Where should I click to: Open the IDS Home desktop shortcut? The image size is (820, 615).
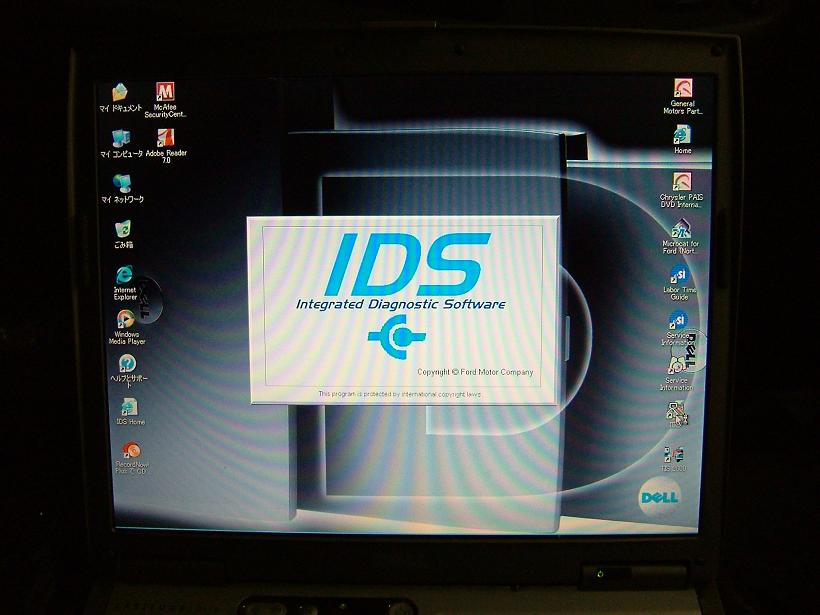tap(130, 412)
